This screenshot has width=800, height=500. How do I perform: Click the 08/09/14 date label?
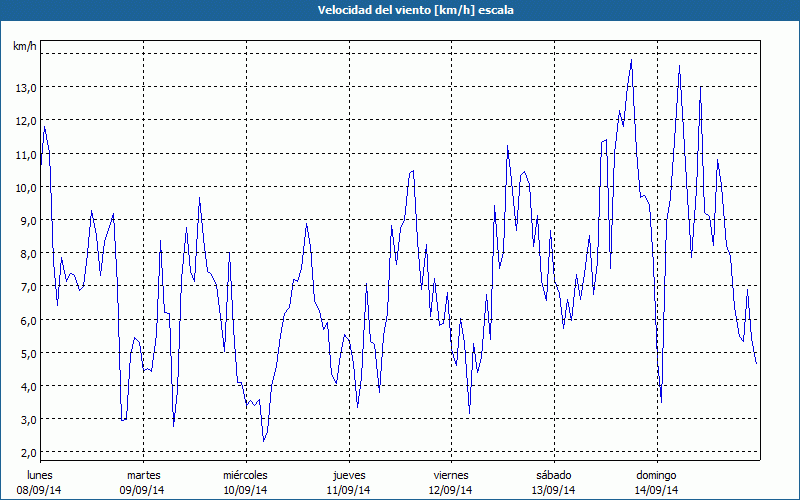pyautogui.click(x=40, y=490)
